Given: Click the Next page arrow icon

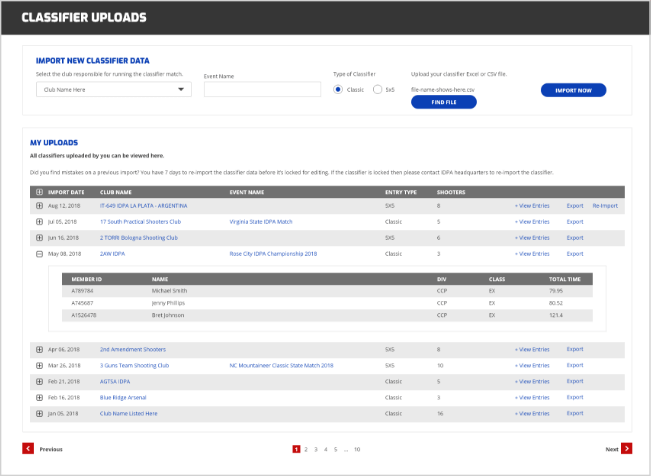Looking at the screenshot, I should coord(626,449).
